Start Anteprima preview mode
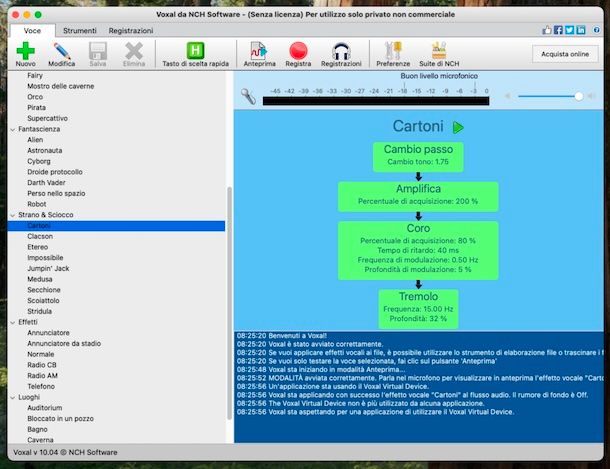Image resolution: width=610 pixels, height=469 pixels. click(259, 54)
